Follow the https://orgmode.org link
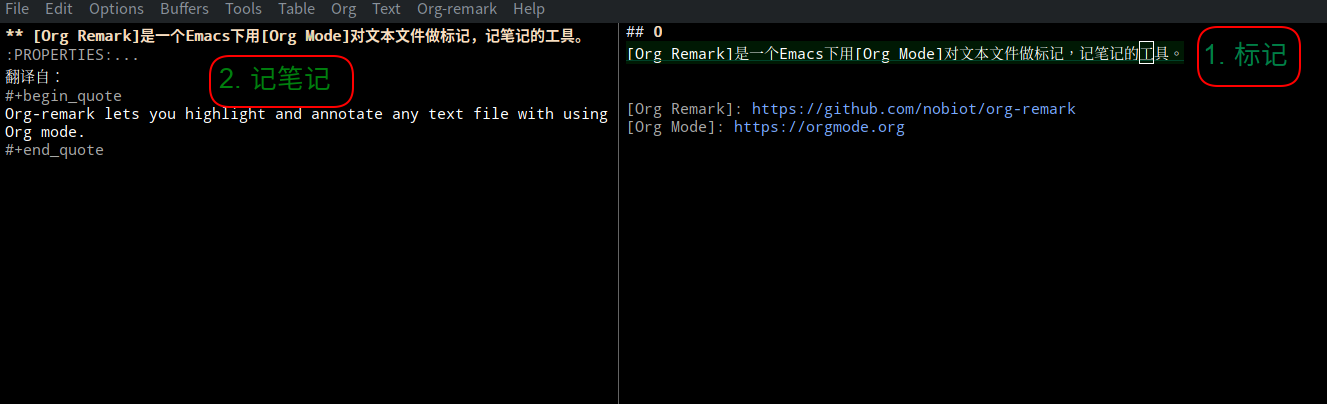This screenshot has height=404, width=1327. 819,128
